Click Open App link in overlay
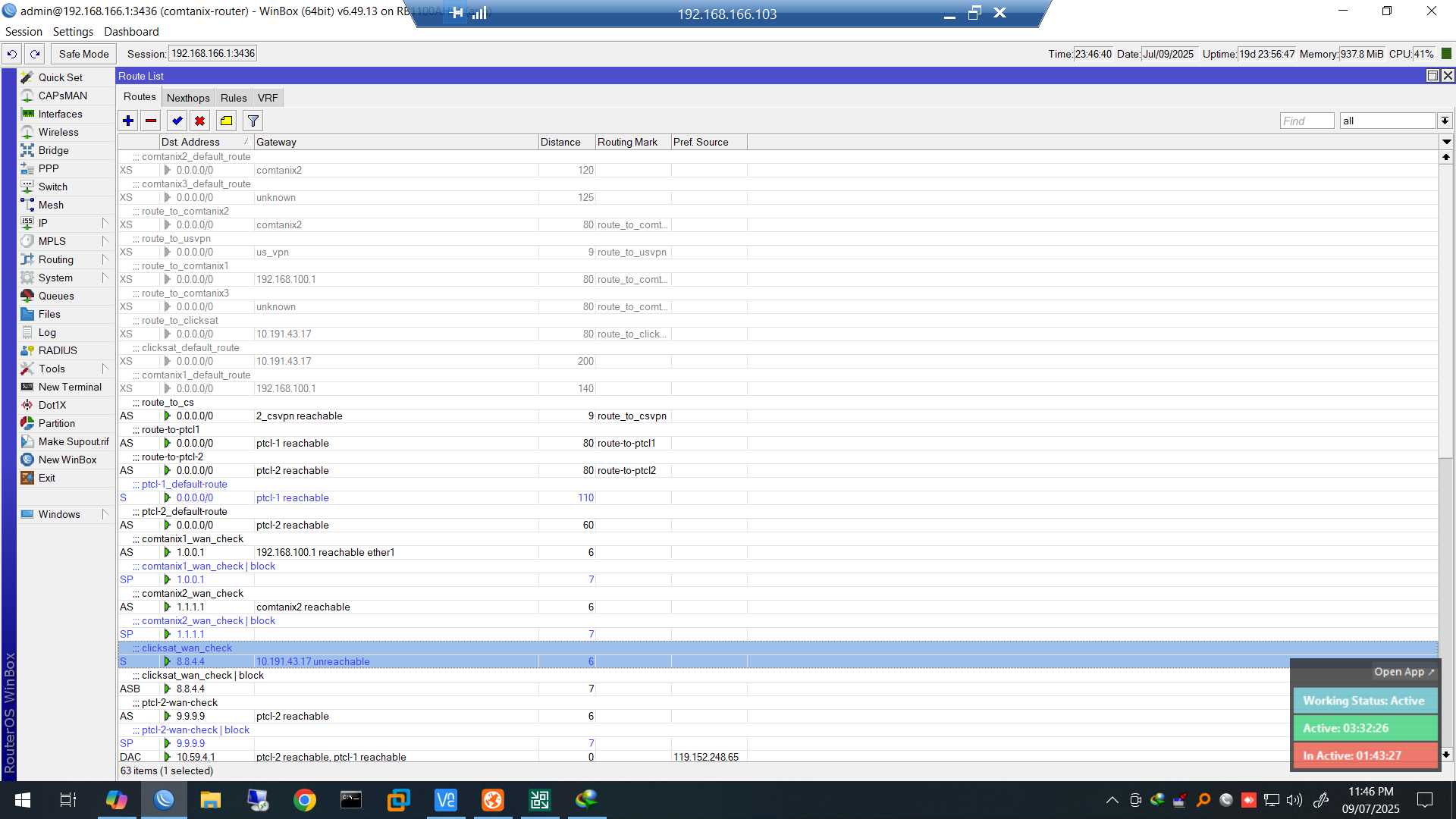Image resolution: width=1456 pixels, height=819 pixels. click(1404, 672)
